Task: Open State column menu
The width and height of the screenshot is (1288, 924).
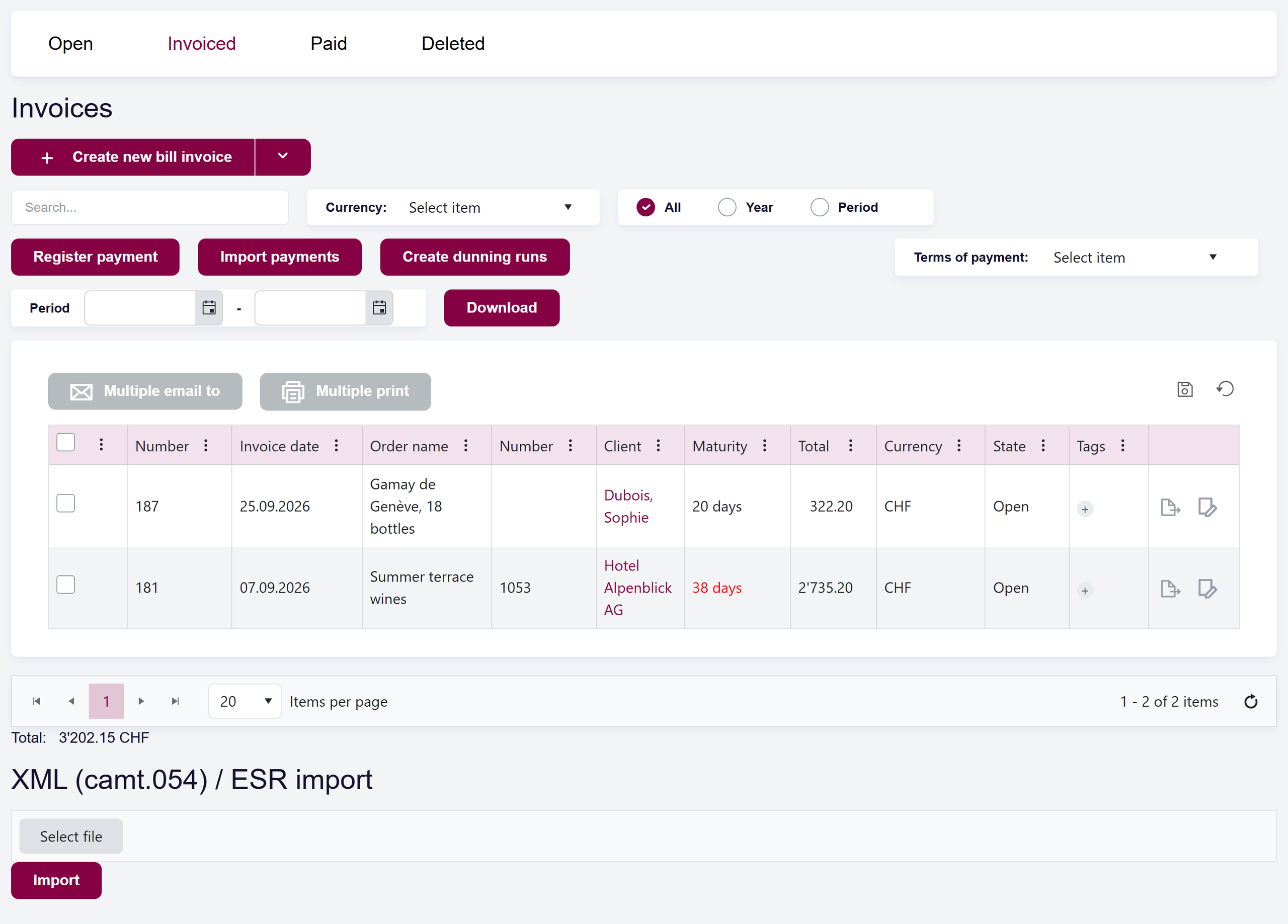Action: [1042, 446]
